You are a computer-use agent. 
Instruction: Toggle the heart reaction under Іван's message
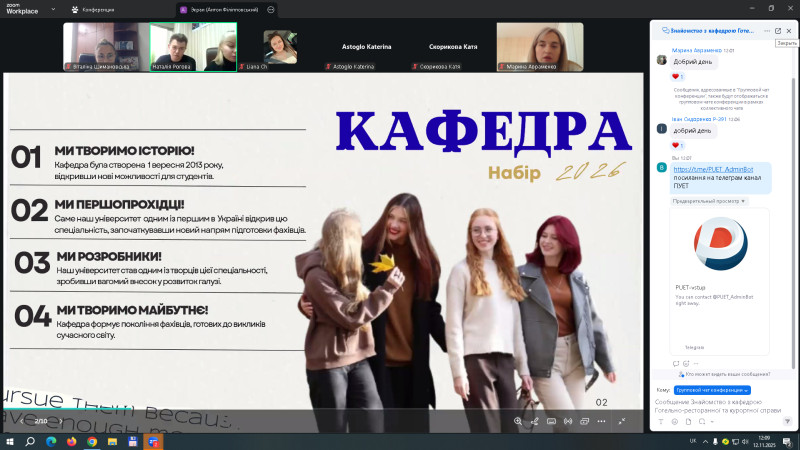[x=676, y=145]
